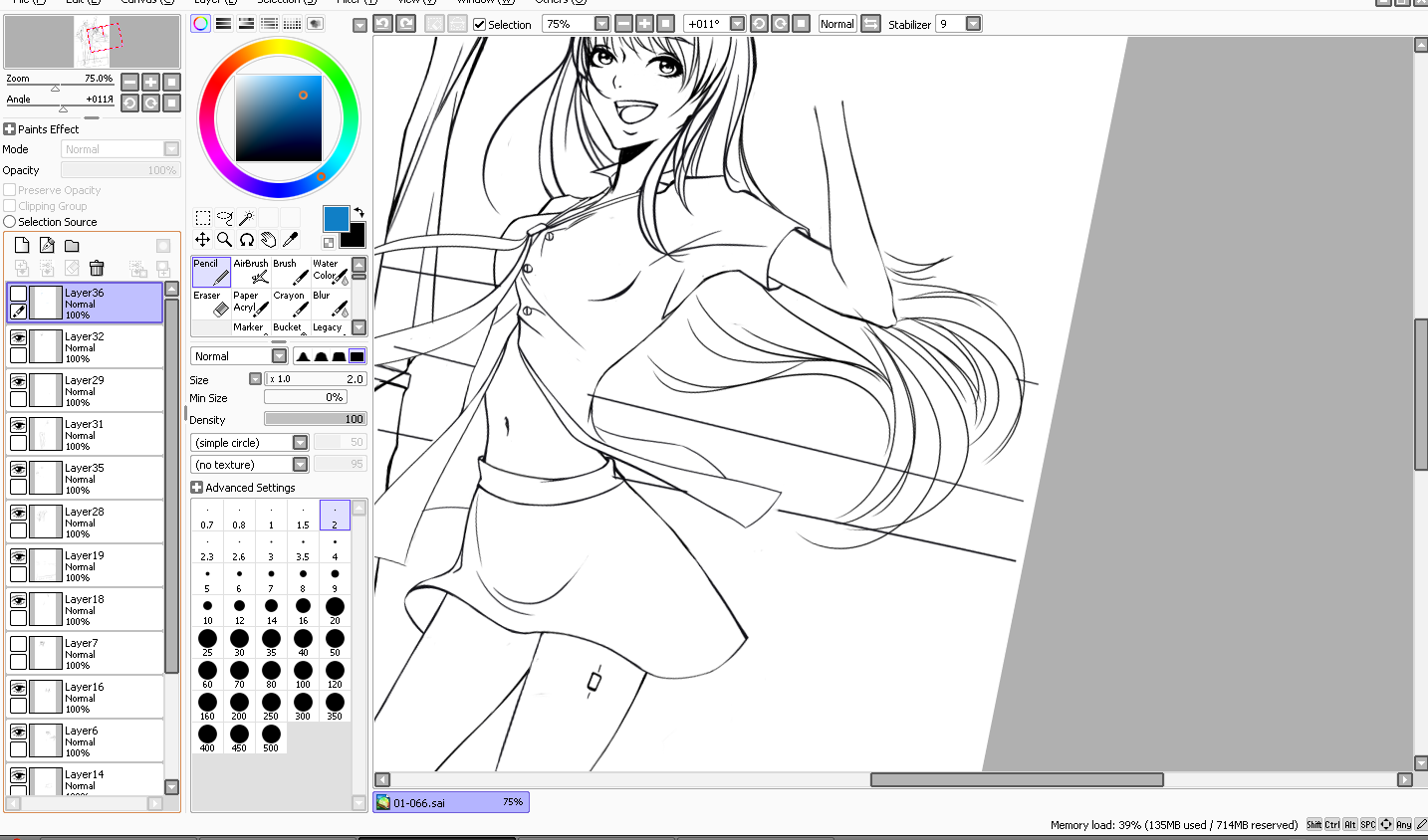
Task: Open the (simple circle) brush shape dropdown
Action: point(300,443)
